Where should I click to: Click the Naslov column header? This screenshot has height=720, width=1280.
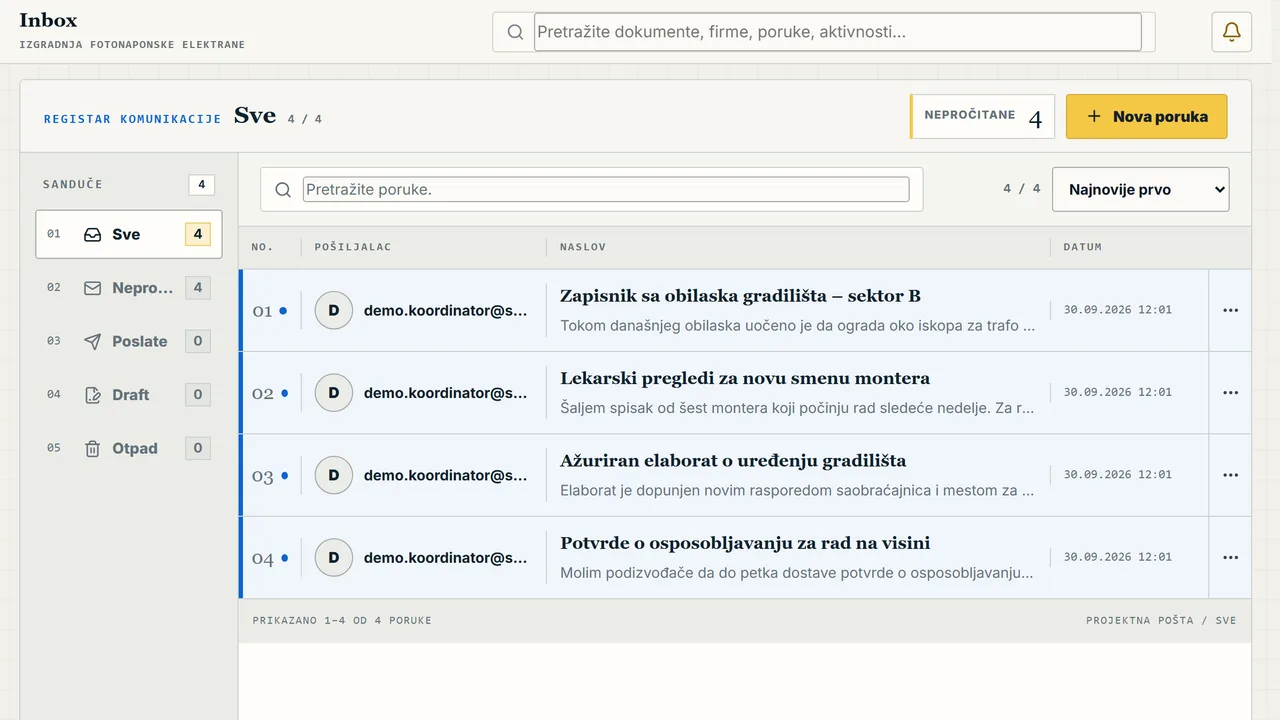583,247
